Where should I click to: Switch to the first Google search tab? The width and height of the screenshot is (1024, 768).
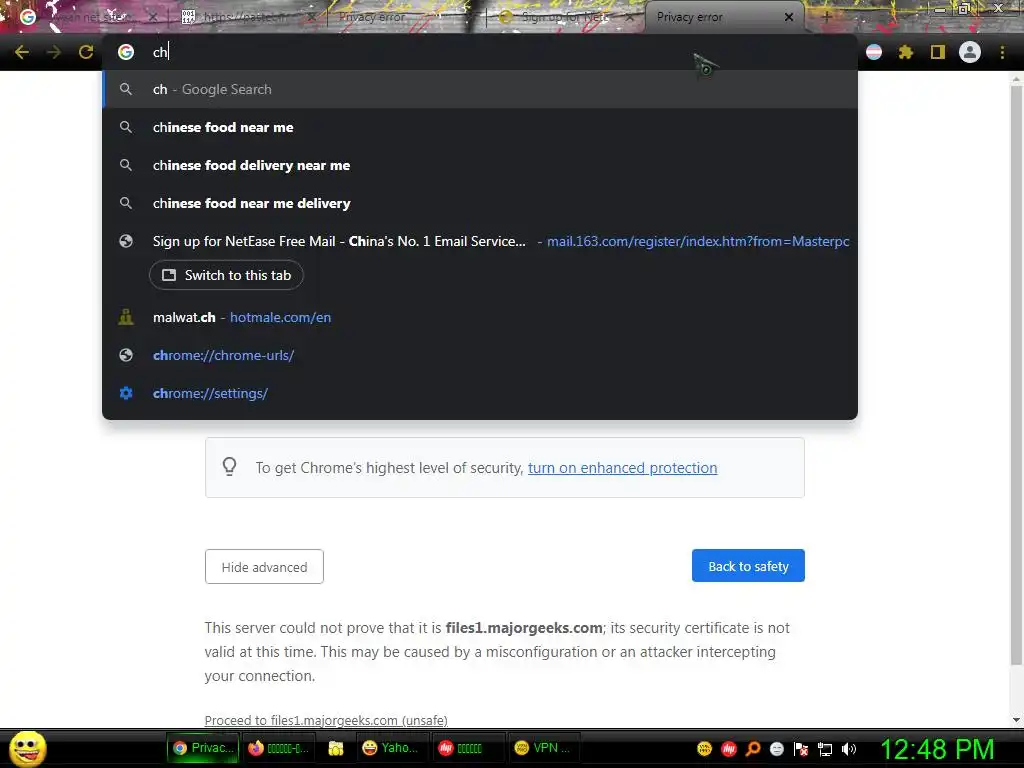[88, 17]
